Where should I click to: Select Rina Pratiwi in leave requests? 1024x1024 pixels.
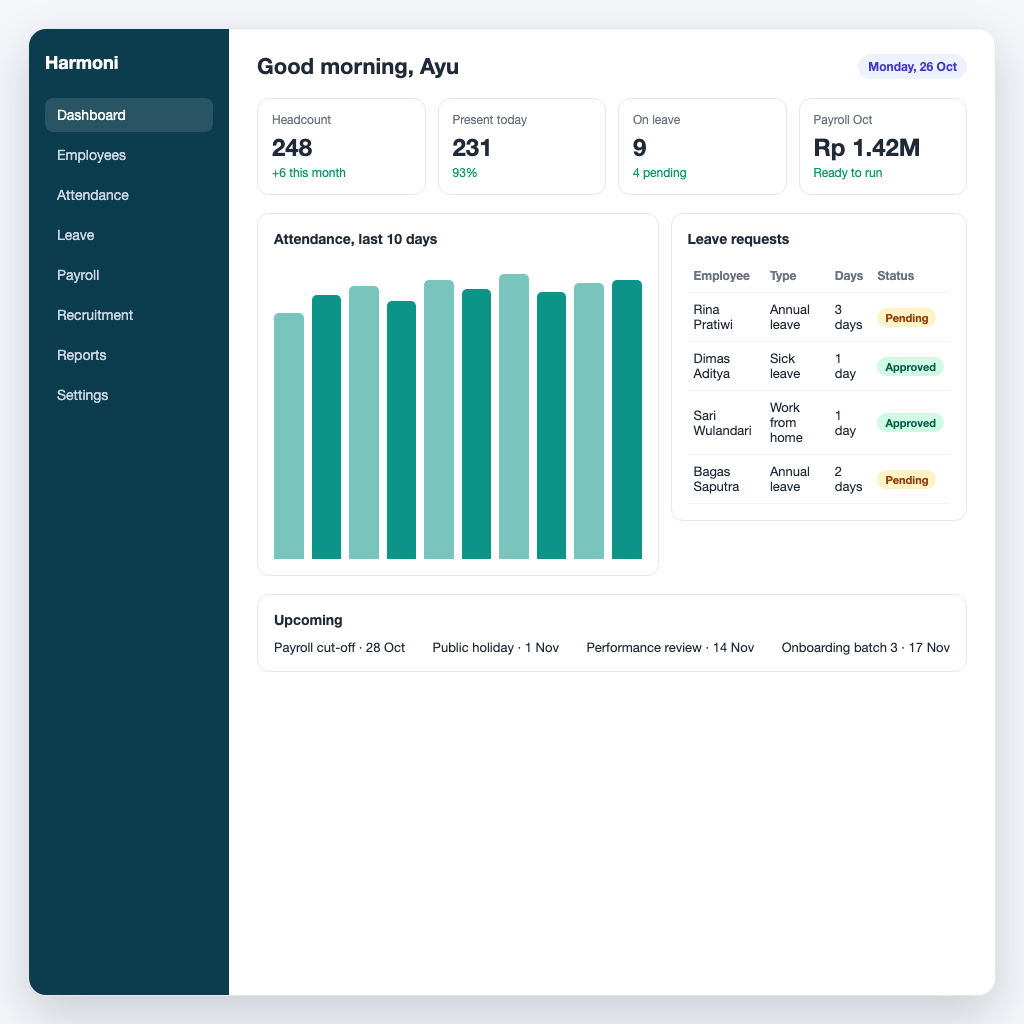pyautogui.click(x=713, y=317)
